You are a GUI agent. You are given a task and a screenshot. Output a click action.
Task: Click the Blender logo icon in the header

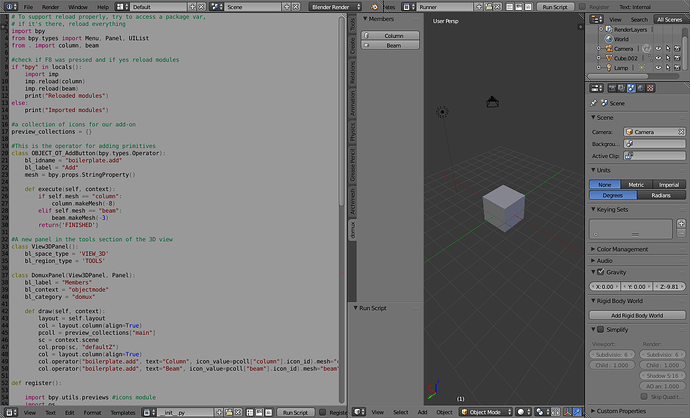374,7
